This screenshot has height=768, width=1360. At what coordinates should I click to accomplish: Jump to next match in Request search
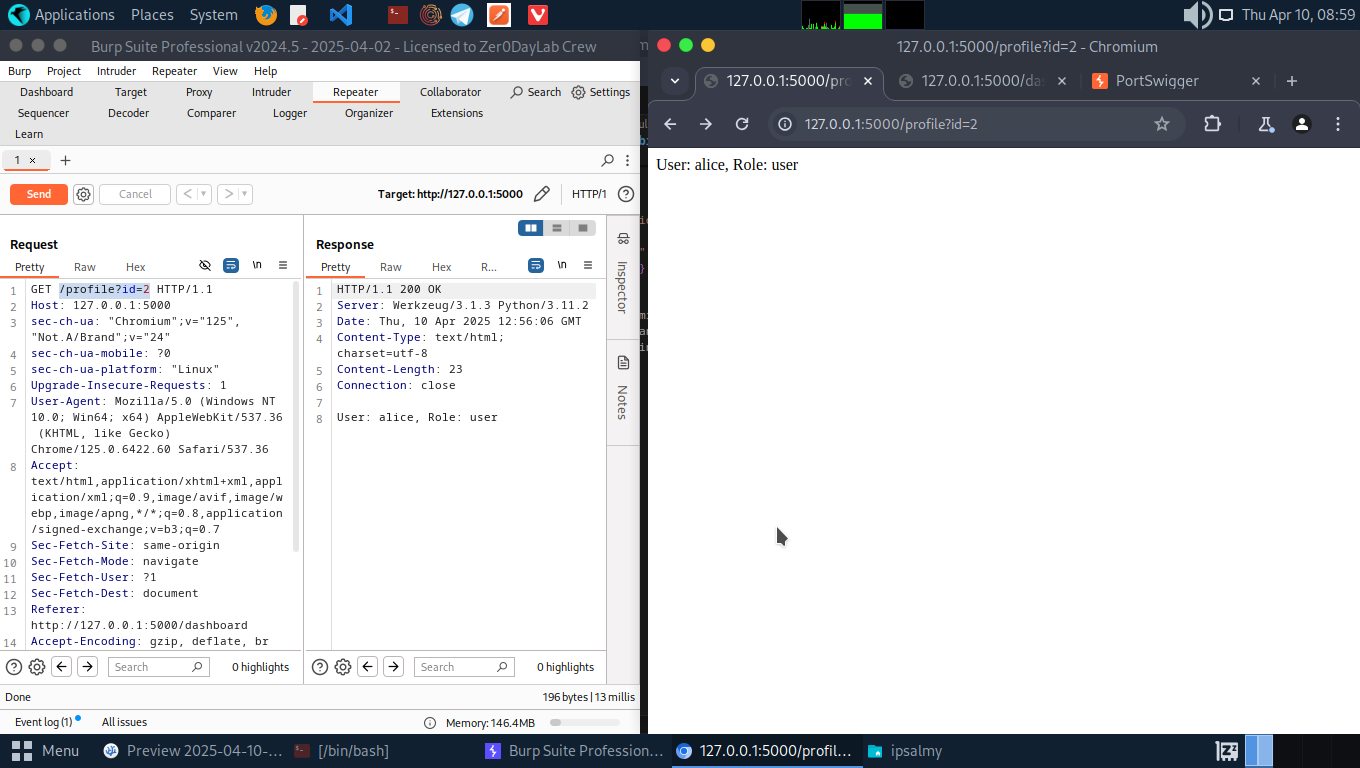(88, 667)
